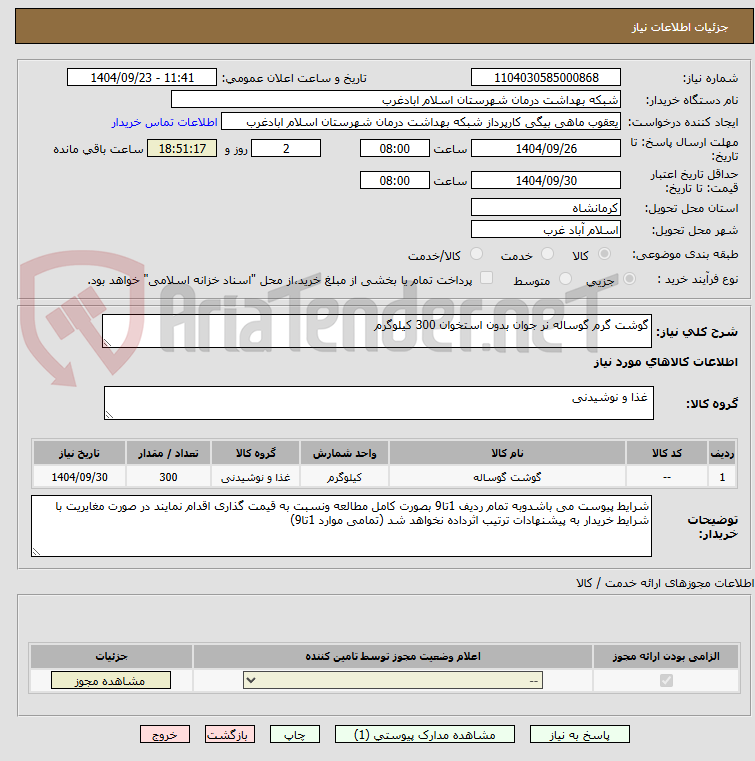This screenshot has height=761, width=755.
Task: Click the واحد شمارش column header
Action: (x=345, y=453)
